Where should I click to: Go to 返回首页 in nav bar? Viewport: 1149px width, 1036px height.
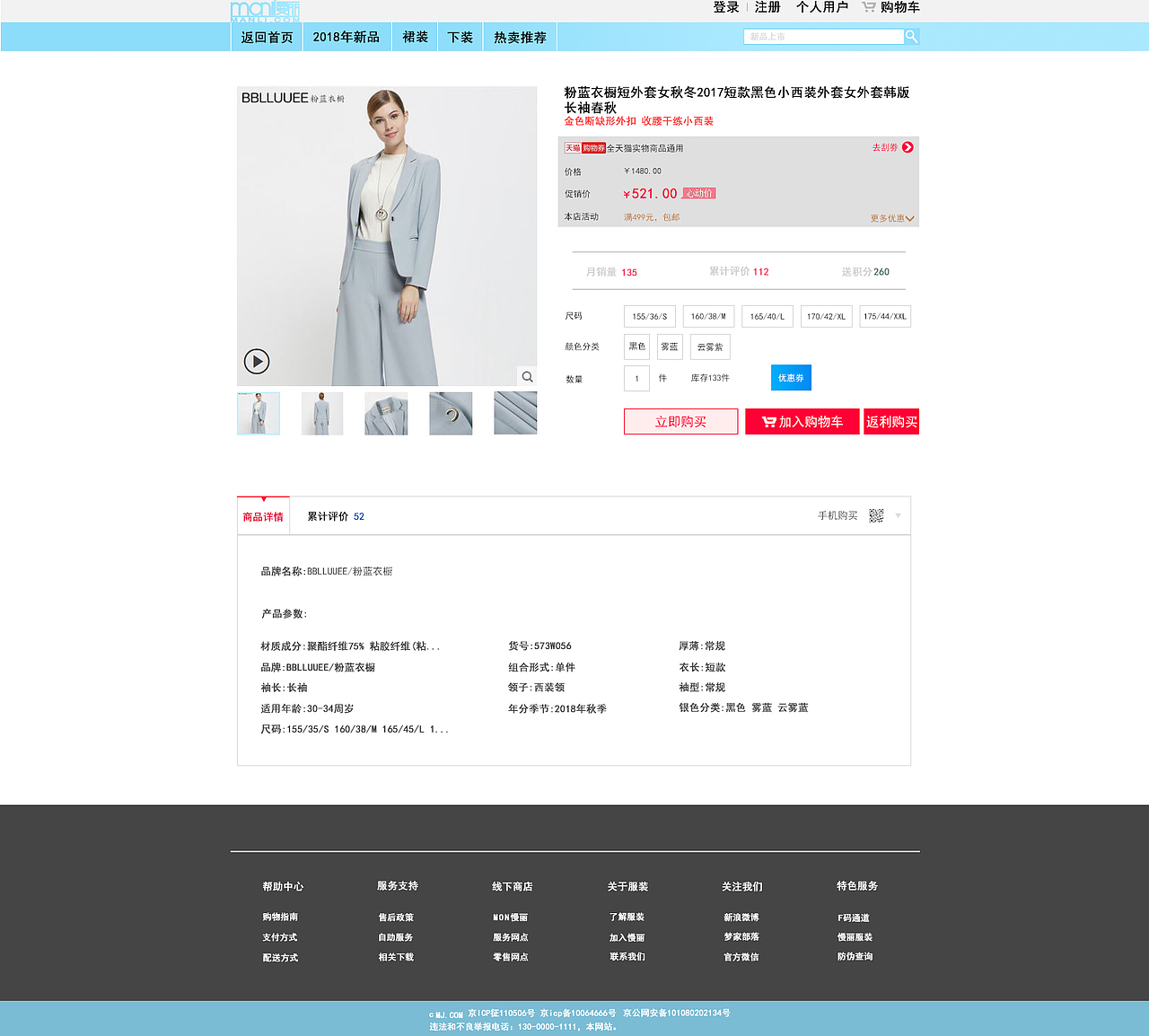point(267,37)
